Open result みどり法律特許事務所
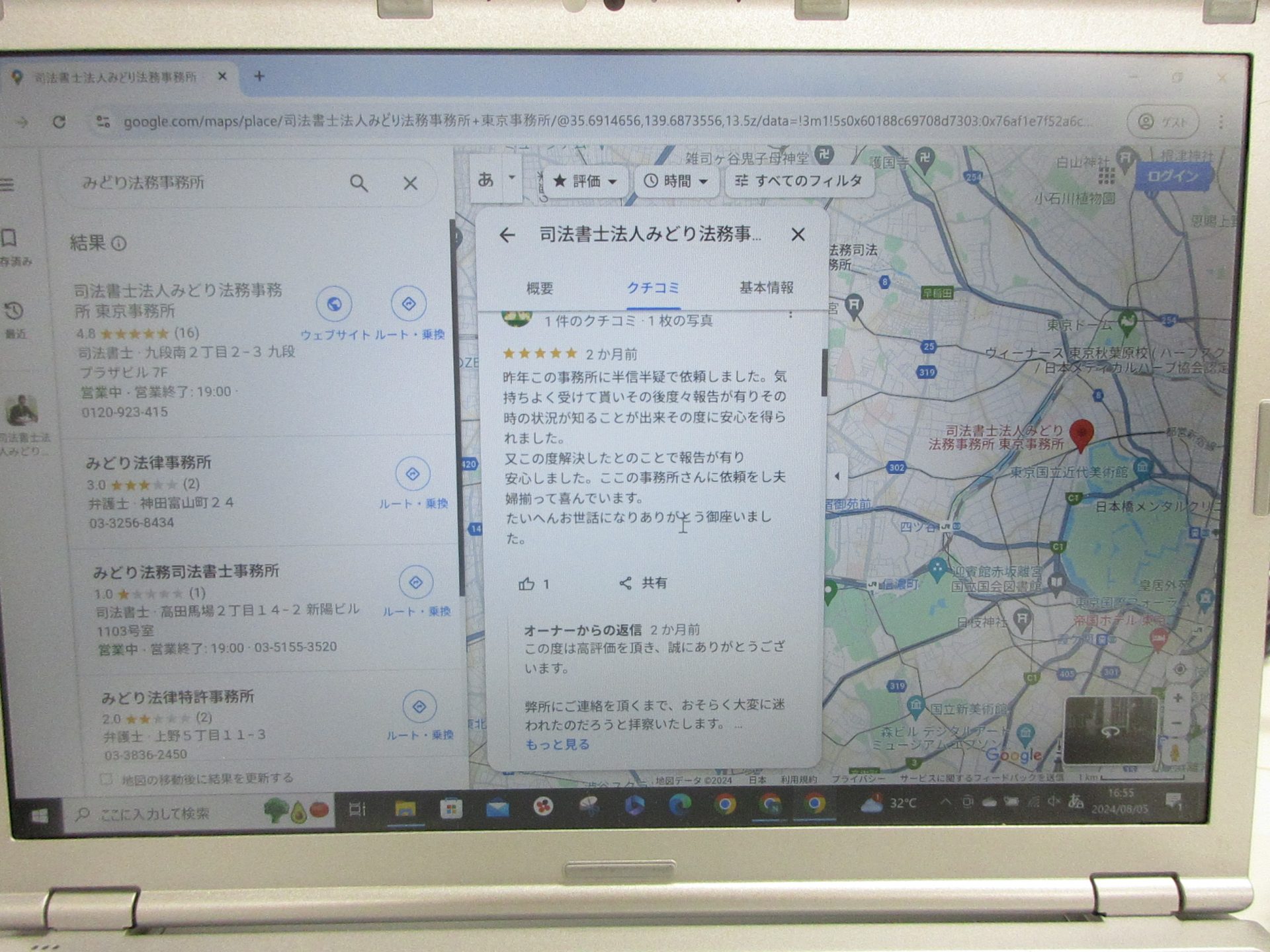 177,697
